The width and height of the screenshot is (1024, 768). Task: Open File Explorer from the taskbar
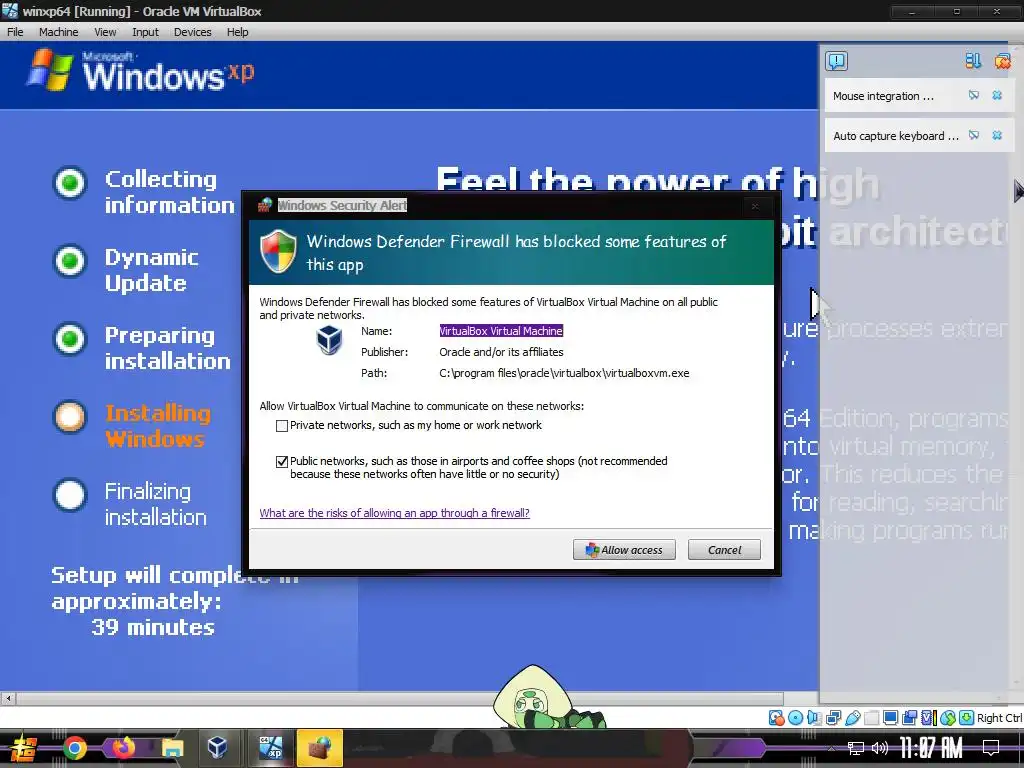[172, 748]
